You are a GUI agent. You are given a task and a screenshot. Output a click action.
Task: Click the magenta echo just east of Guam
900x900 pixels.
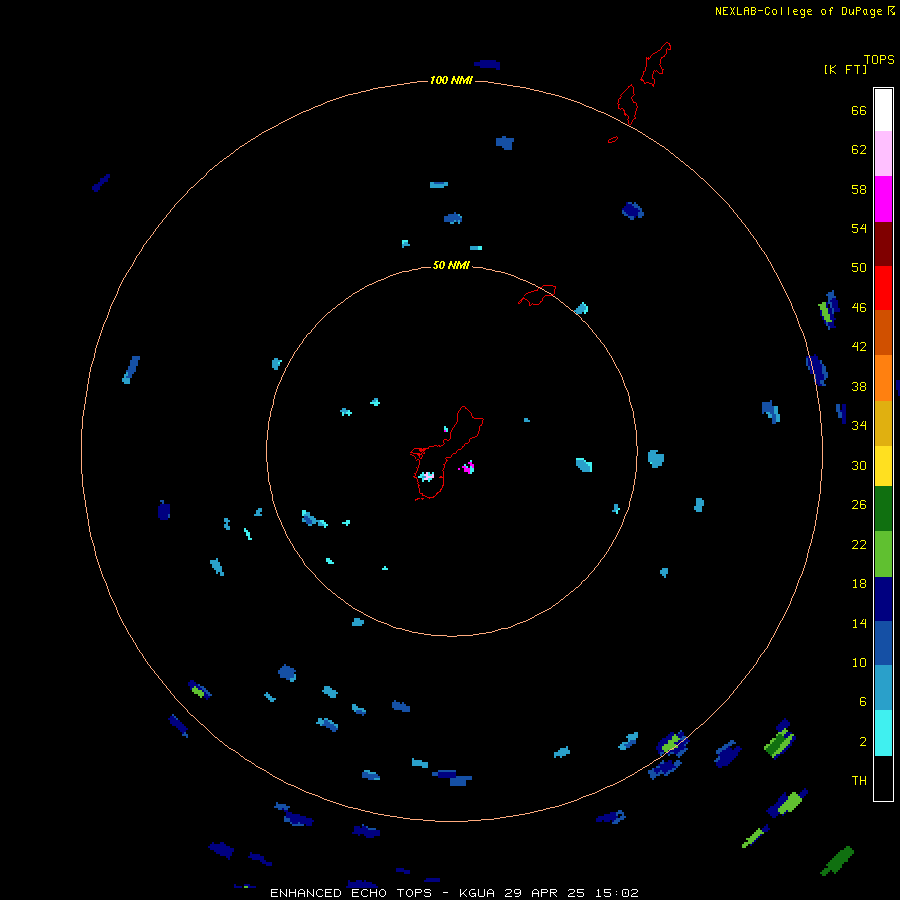pyautogui.click(x=467, y=467)
